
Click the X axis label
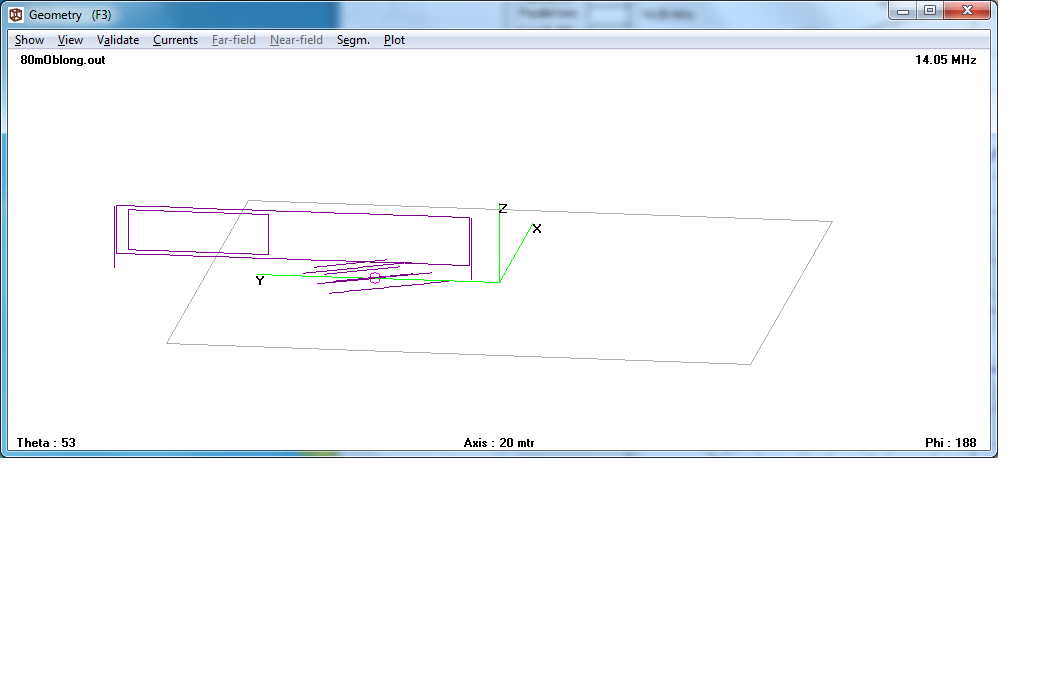537,228
